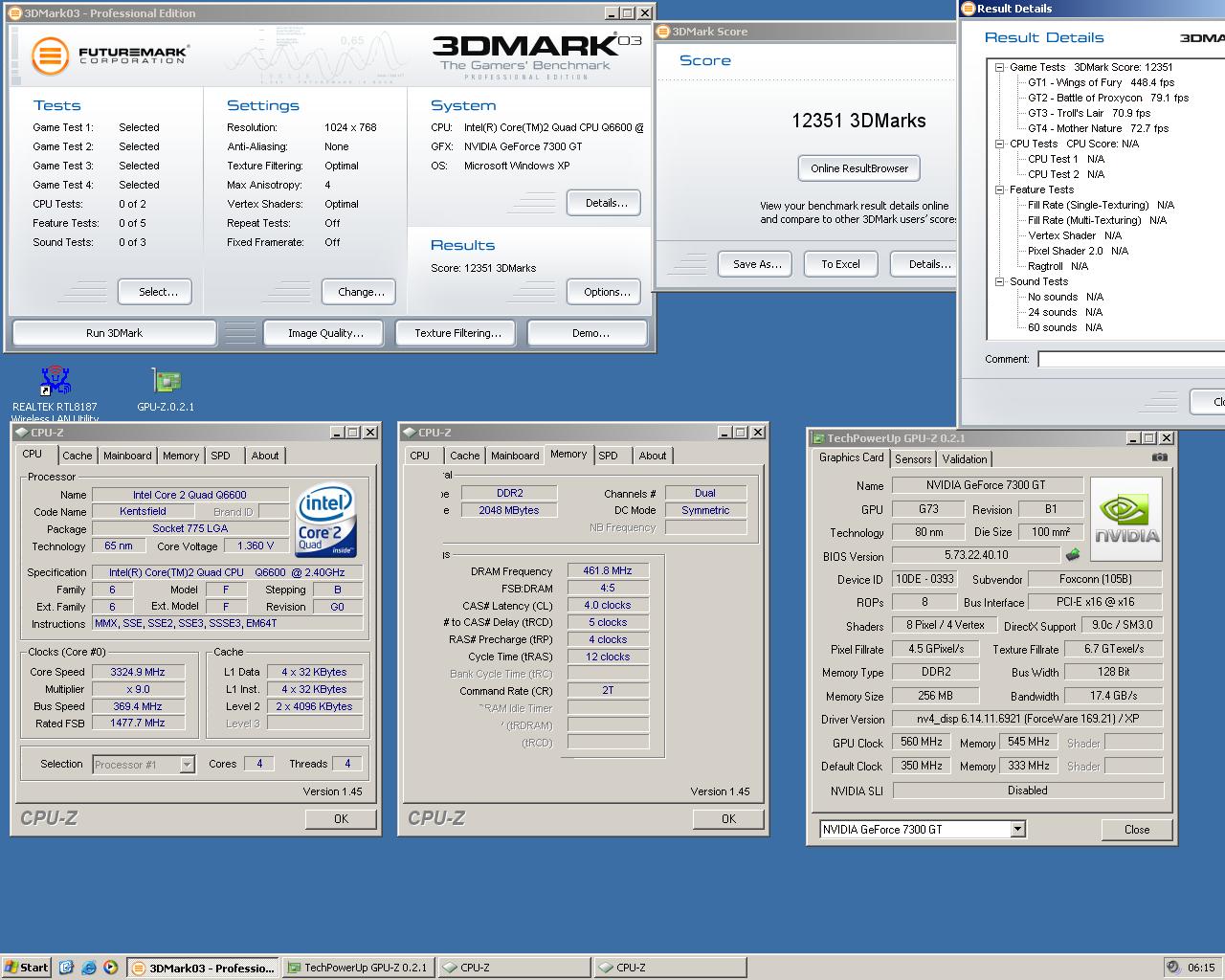Switch to Validation tab in GPU-Z
Viewport: 1225px width, 980px height.
coord(965,459)
